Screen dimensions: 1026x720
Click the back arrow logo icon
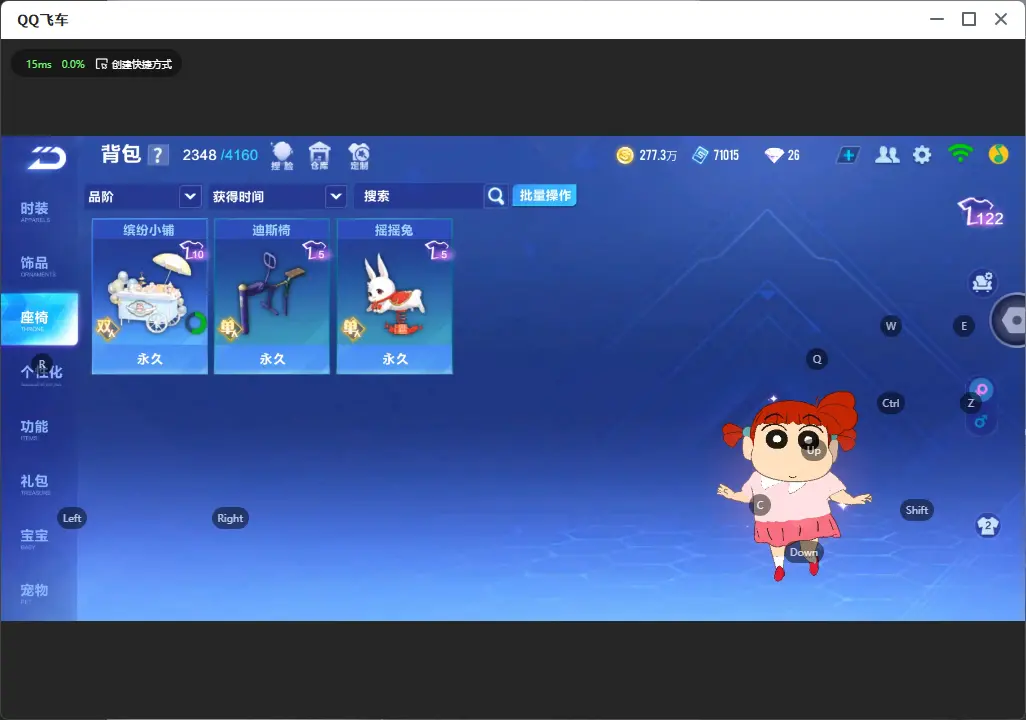(x=46, y=158)
